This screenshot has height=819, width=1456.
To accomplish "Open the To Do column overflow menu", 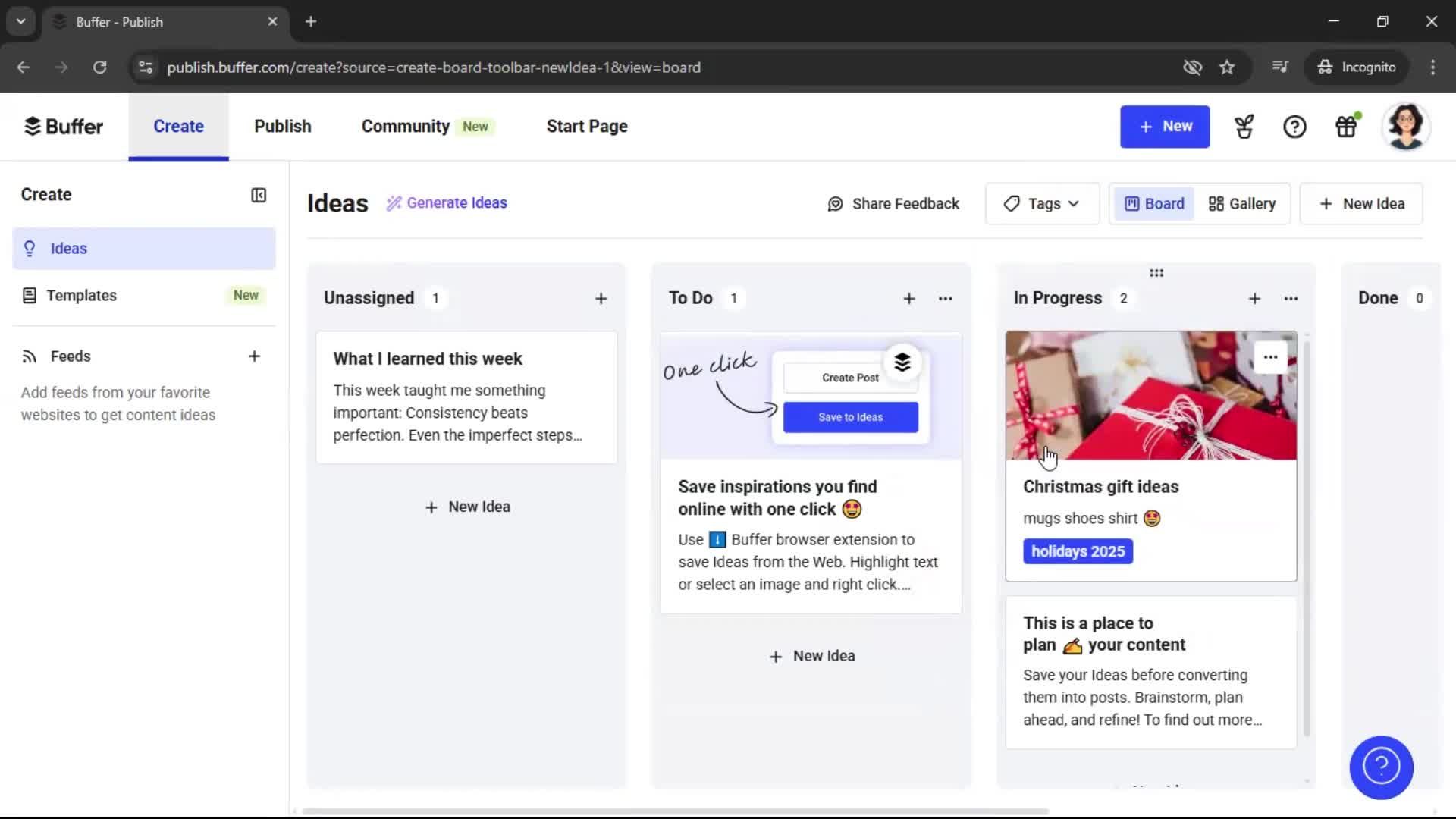I will pyautogui.click(x=945, y=298).
